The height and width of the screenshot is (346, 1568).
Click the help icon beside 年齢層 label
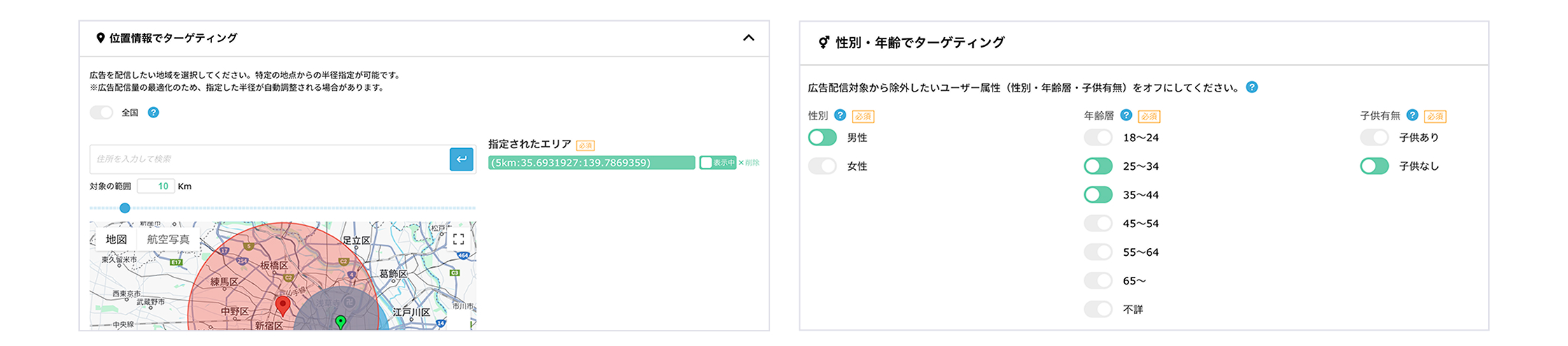[x=1126, y=115]
